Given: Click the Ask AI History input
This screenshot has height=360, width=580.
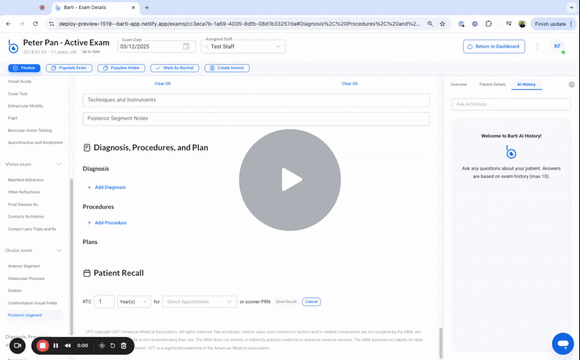Looking at the screenshot, I should [511, 104].
